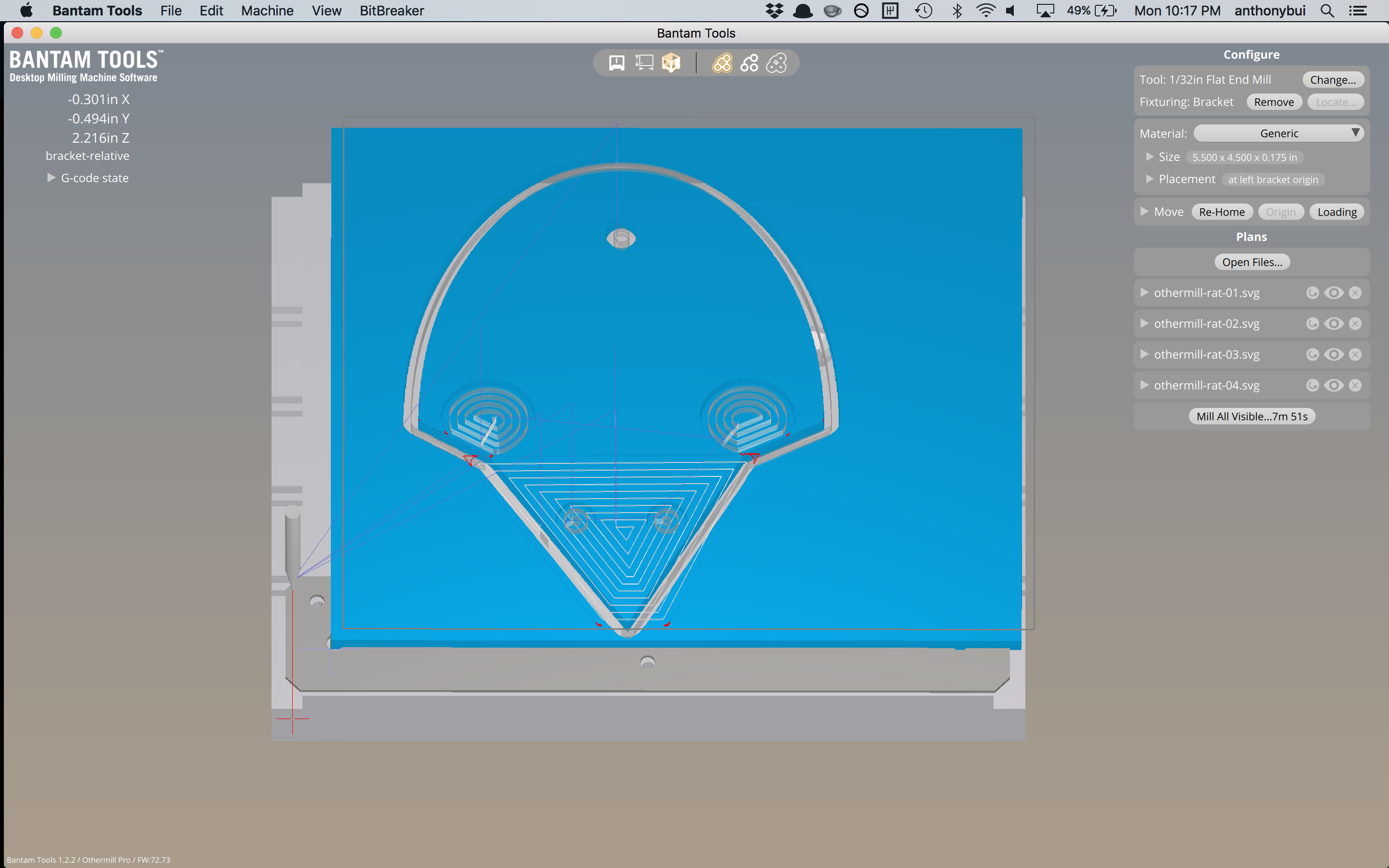The width and height of the screenshot is (1389, 868).
Task: Open the Dropbox menu bar icon
Action: [x=774, y=10]
